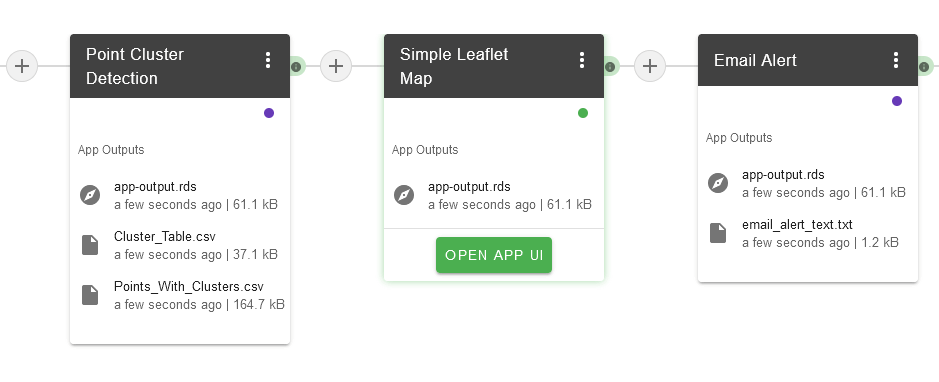Click compass icon in Point Cluster Detection
This screenshot has height=382, width=939.
(x=90, y=195)
